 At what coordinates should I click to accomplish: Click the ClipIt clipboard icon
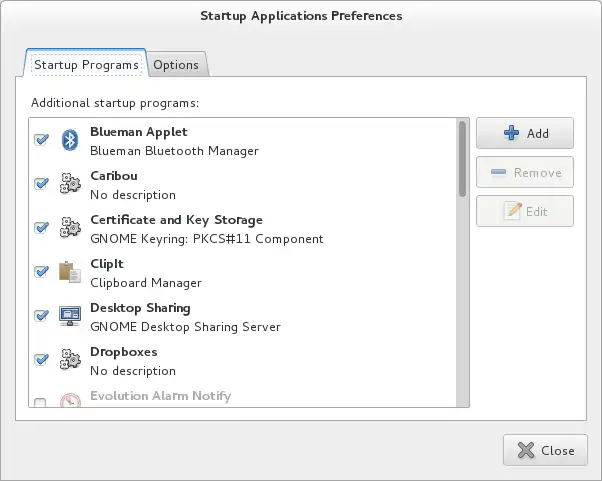pyautogui.click(x=70, y=272)
